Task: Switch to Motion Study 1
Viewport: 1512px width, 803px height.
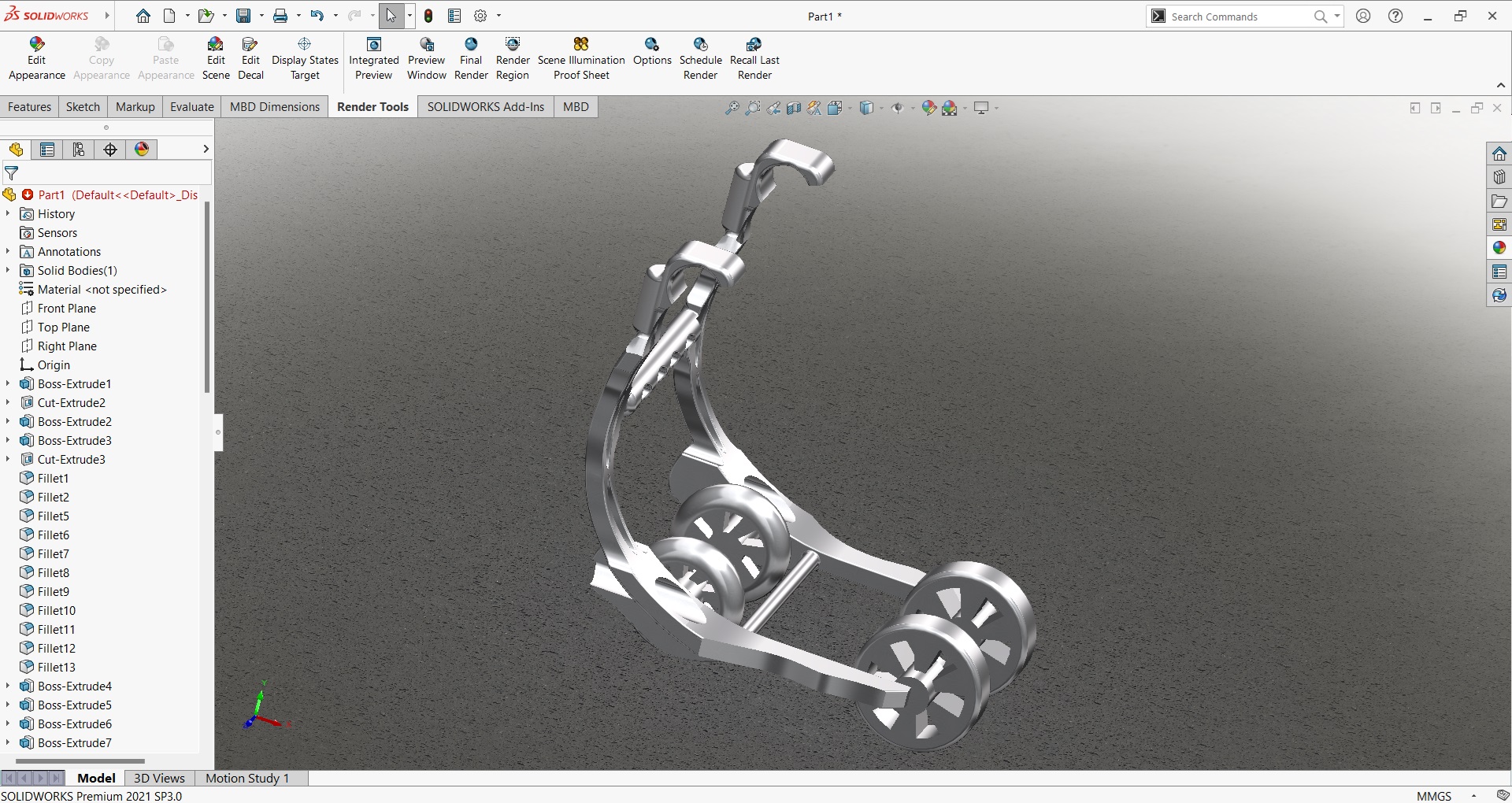Action: pyautogui.click(x=247, y=778)
